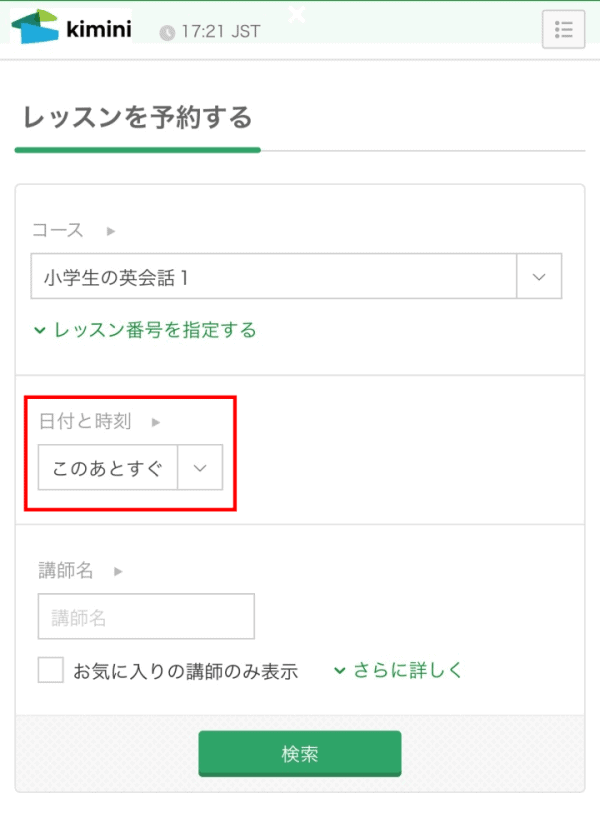Open the hamburger menu at top right
Image resolution: width=600 pixels, height=833 pixels.
pos(563,29)
